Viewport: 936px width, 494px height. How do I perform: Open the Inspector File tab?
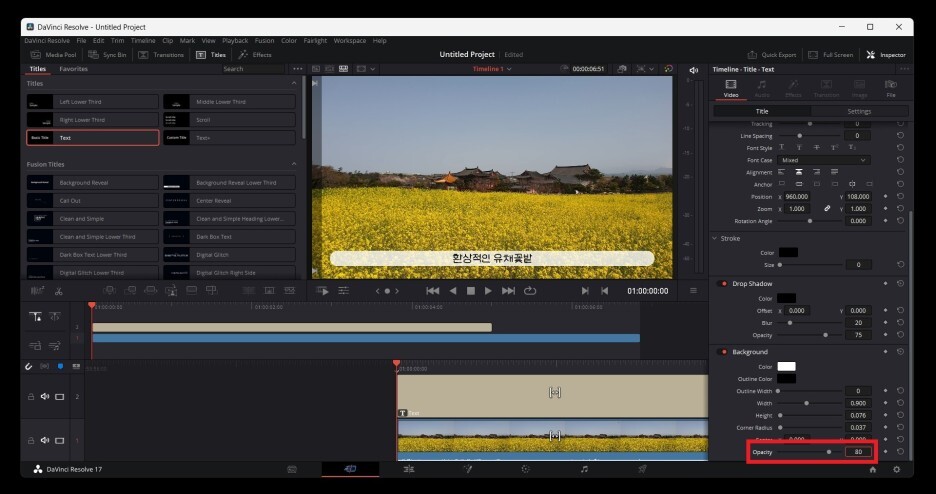[891, 88]
